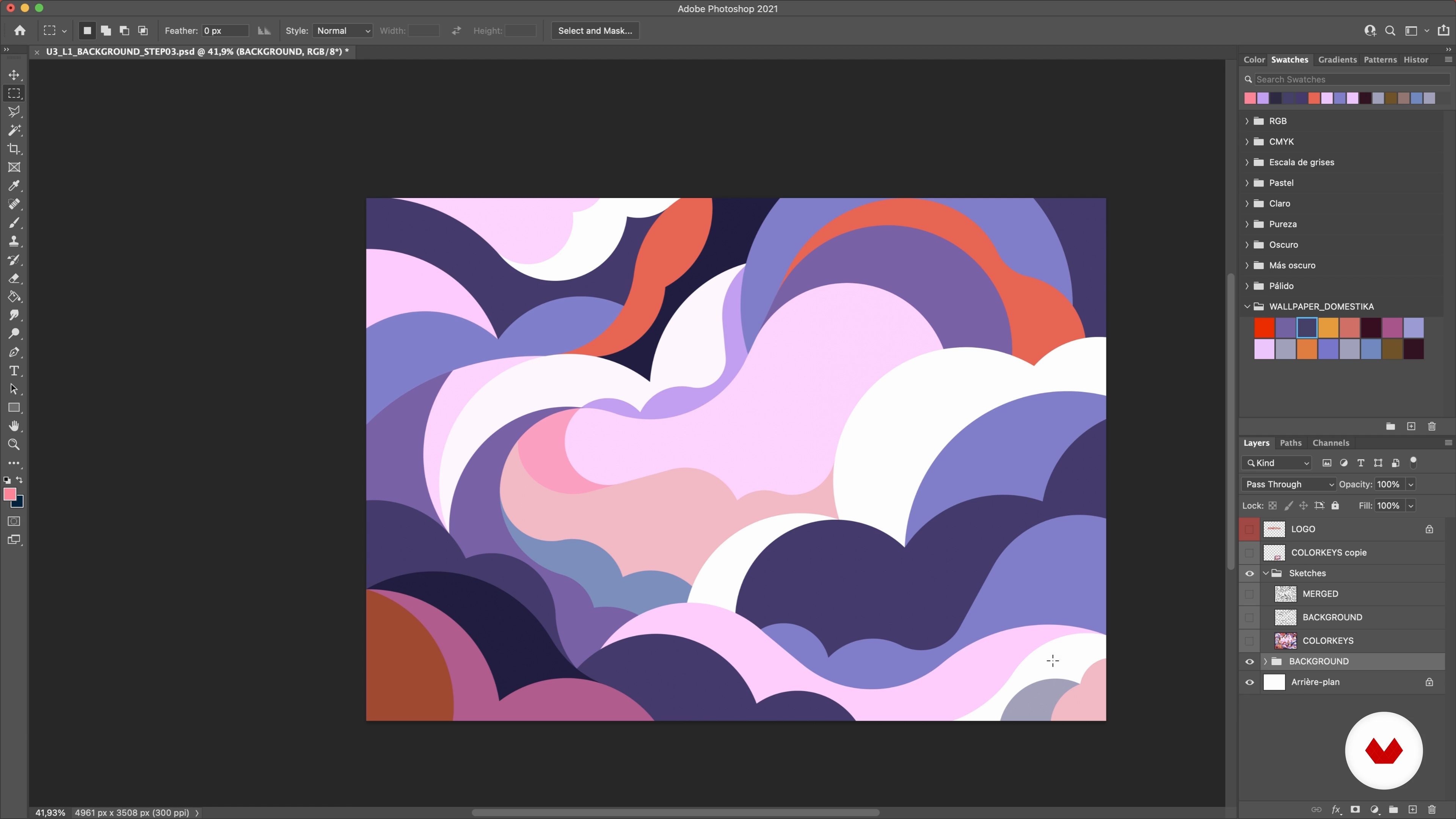Screen dimensions: 1456x819
Task: Expand the RGB swatch folder
Action: 1247,121
